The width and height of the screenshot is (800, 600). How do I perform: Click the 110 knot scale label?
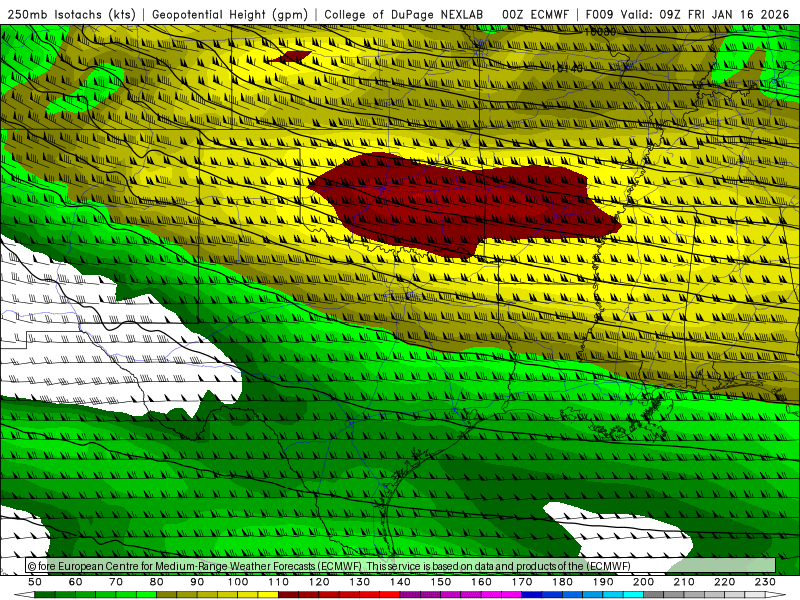pos(279,582)
